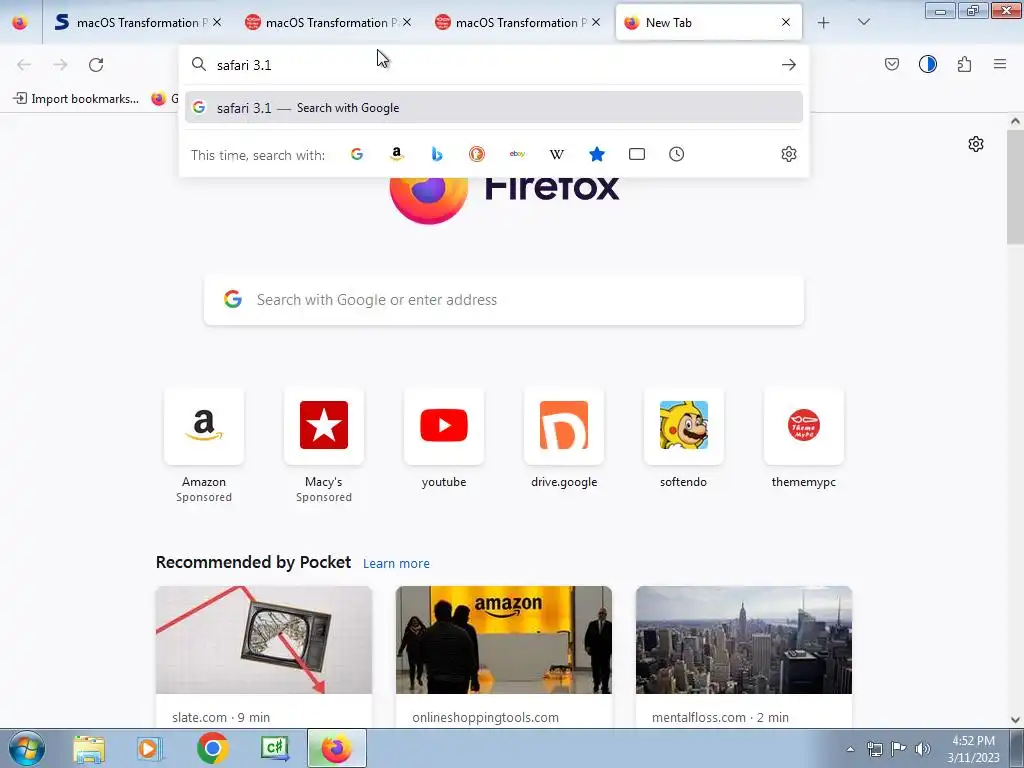Screen dimensions: 1024x768
Task: Search open tabs icon in urlbar
Action: (637, 154)
